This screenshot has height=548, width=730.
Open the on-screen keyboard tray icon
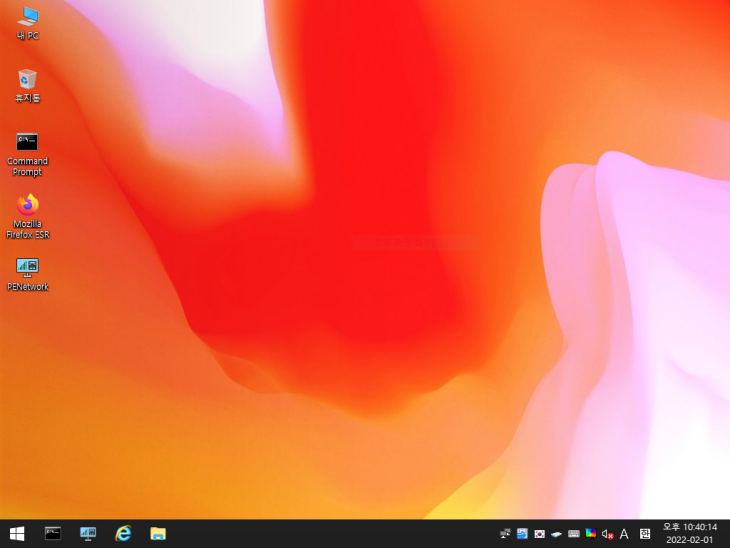[x=574, y=534]
